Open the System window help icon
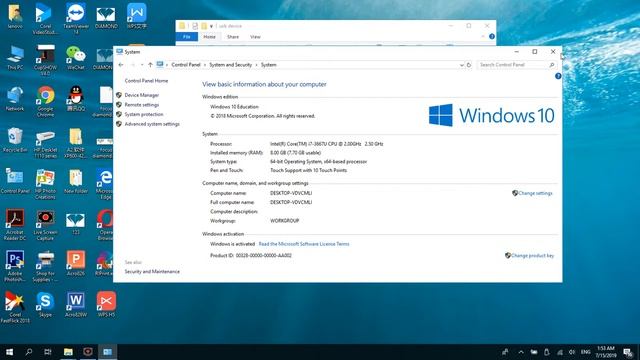 pos(558,76)
